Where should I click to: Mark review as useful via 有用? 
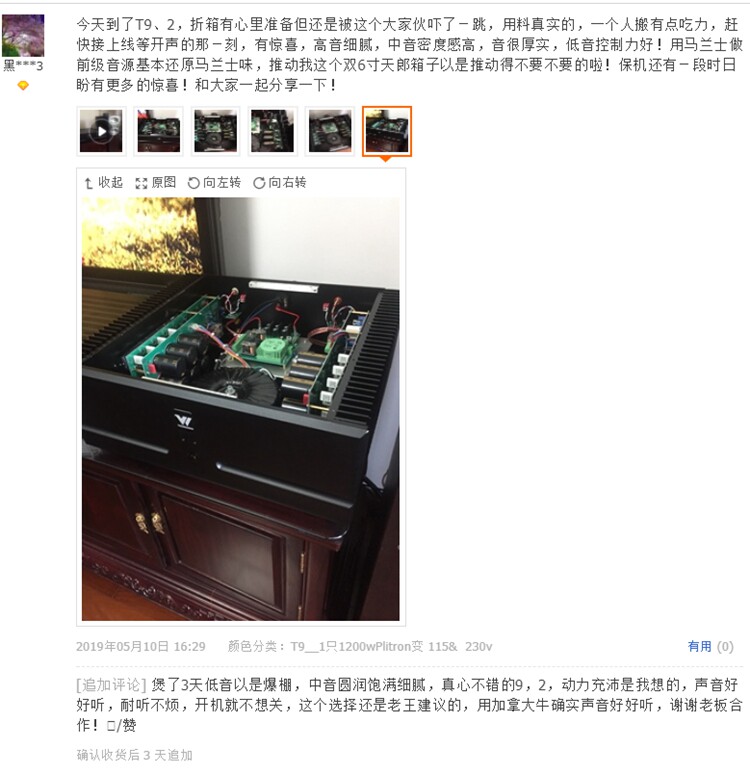point(700,646)
